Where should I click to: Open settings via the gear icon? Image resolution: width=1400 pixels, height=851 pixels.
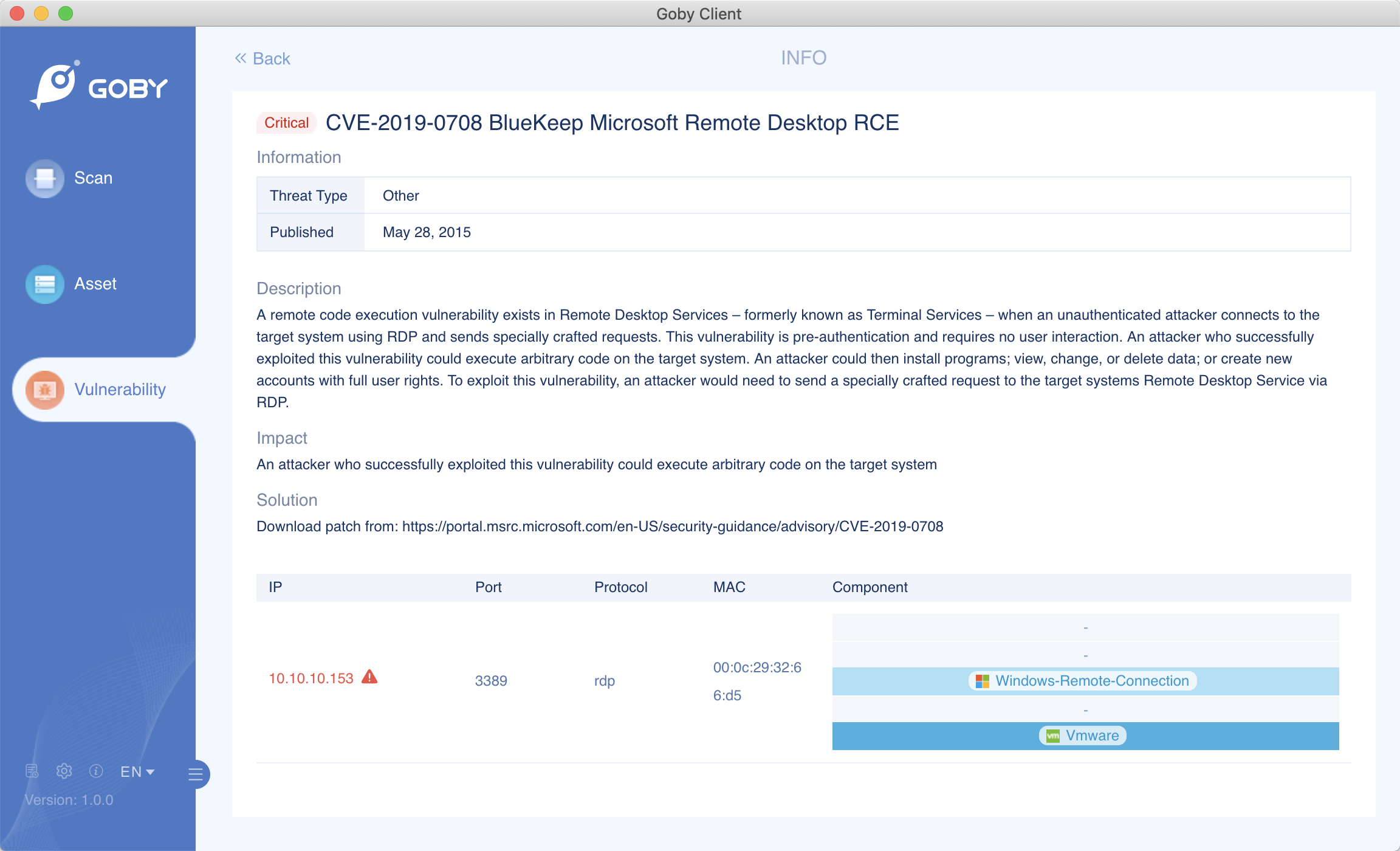tap(64, 771)
